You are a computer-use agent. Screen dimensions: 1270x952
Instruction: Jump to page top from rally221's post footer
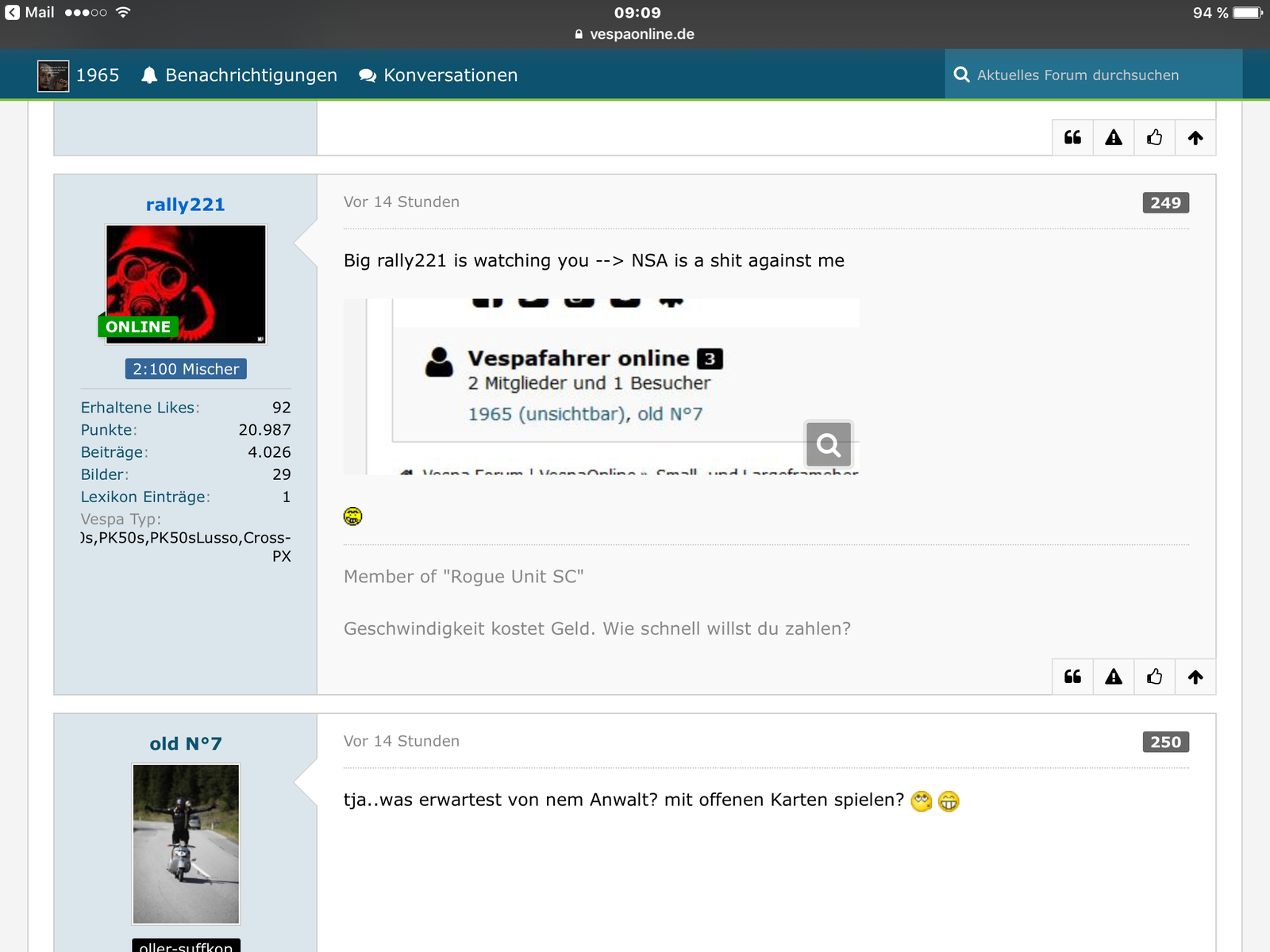click(1195, 677)
